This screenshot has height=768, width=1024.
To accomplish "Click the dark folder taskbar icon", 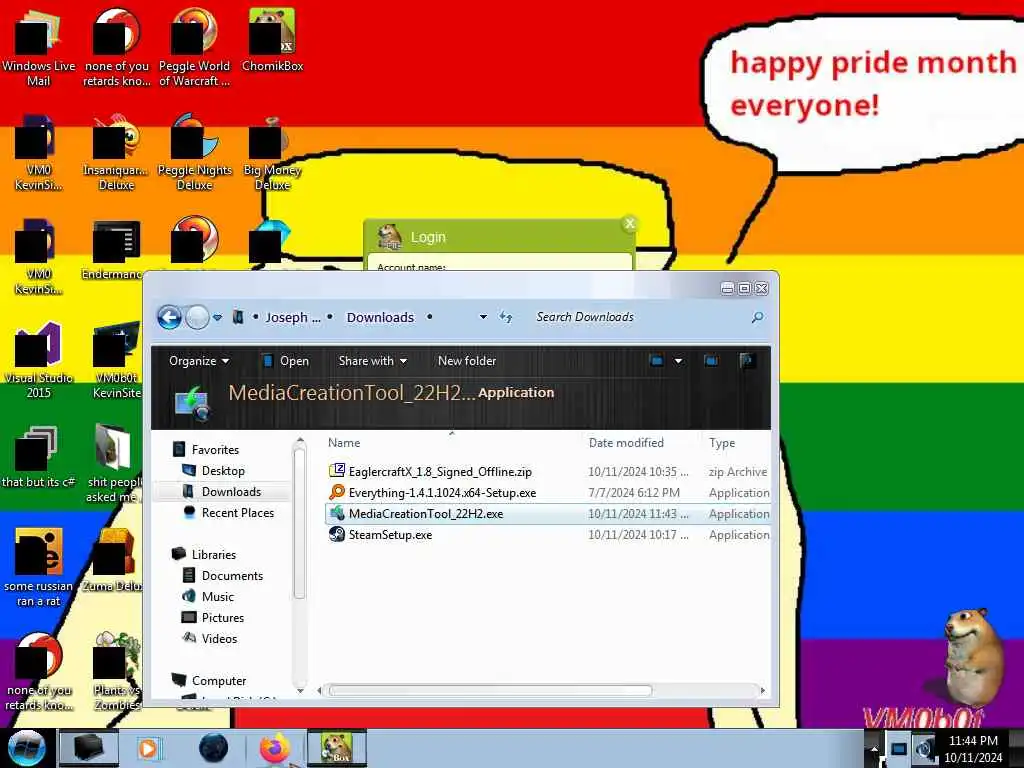I will coord(89,749).
